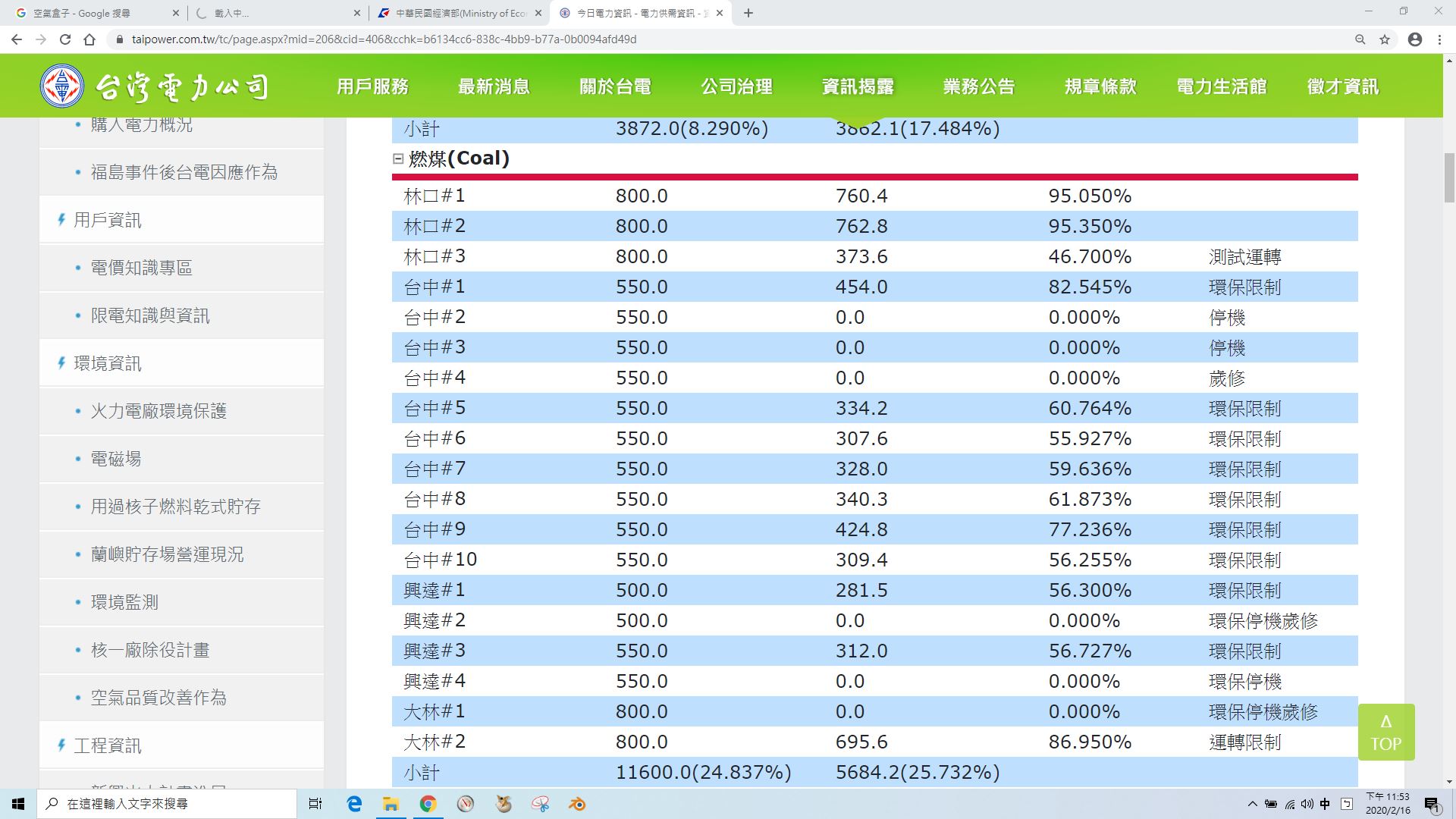The width and height of the screenshot is (1456, 819).
Task: Launch Blender from the taskbar
Action: click(577, 804)
